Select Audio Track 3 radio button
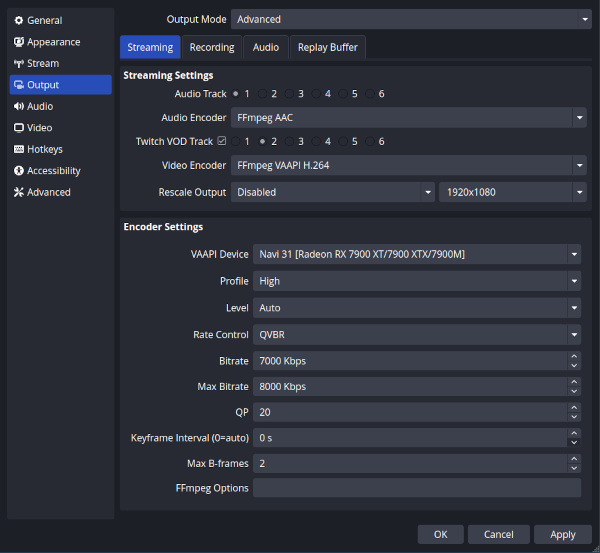Image resolution: width=600 pixels, height=553 pixels. click(x=289, y=94)
